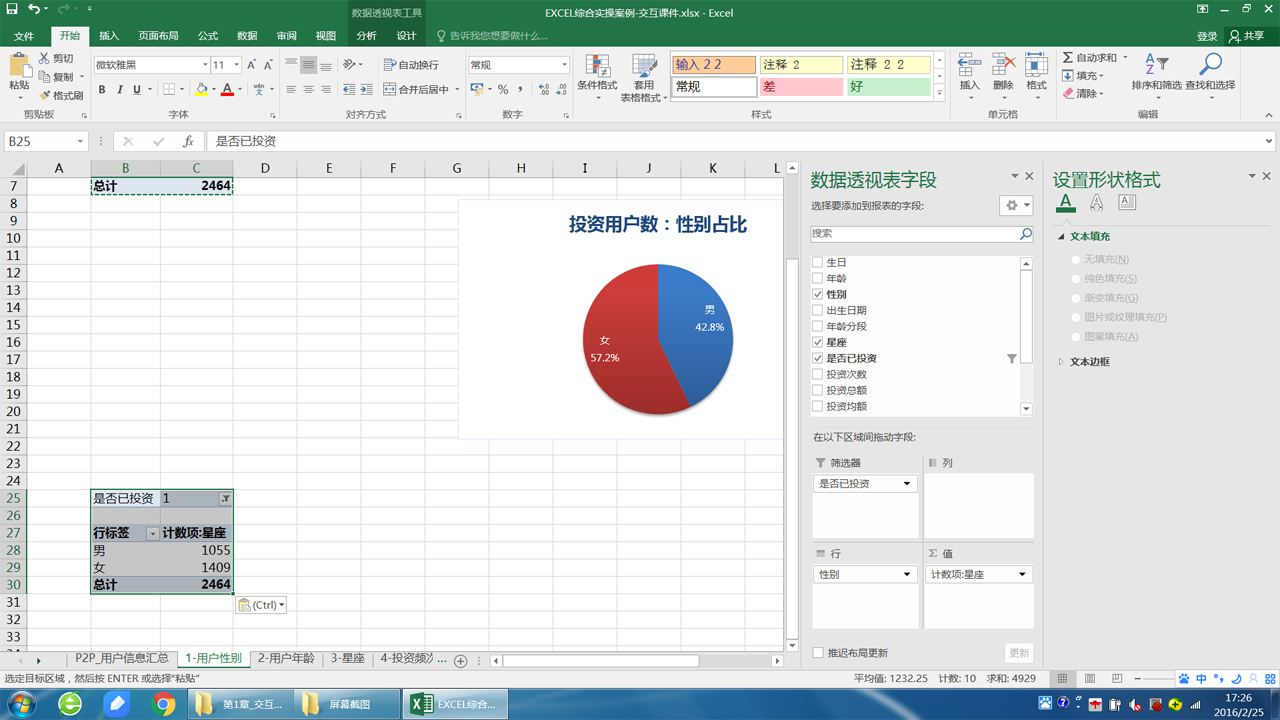The width and height of the screenshot is (1280, 720).
Task: Switch to the 公式 ribbon tab
Action: click(208, 36)
